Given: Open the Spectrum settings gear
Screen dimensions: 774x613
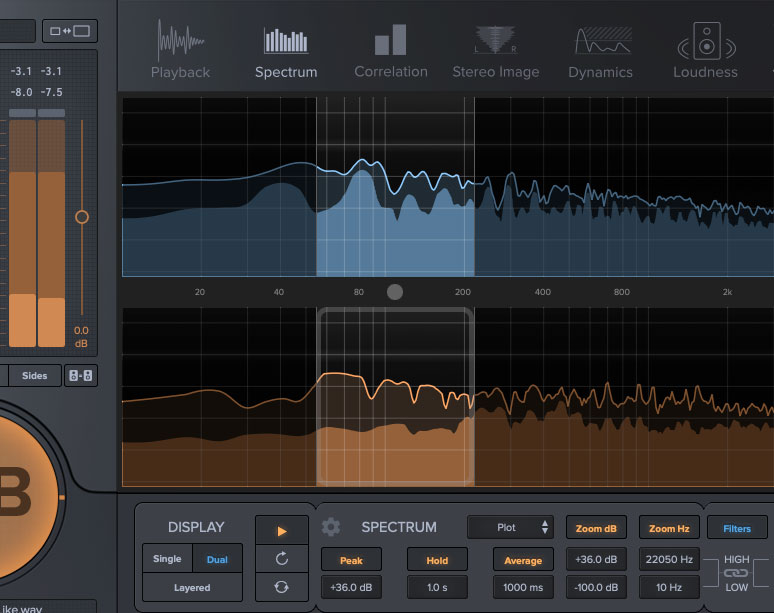Looking at the screenshot, I should pos(331,527).
